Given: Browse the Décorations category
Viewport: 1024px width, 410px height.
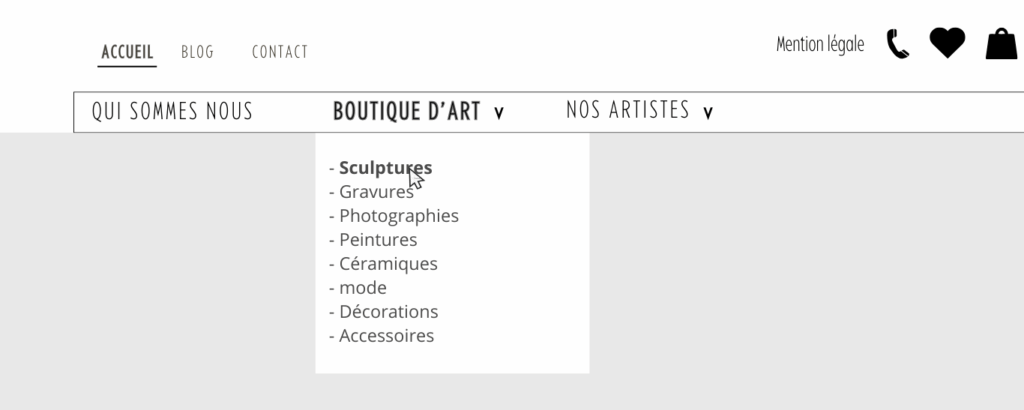Looking at the screenshot, I should click(389, 312).
